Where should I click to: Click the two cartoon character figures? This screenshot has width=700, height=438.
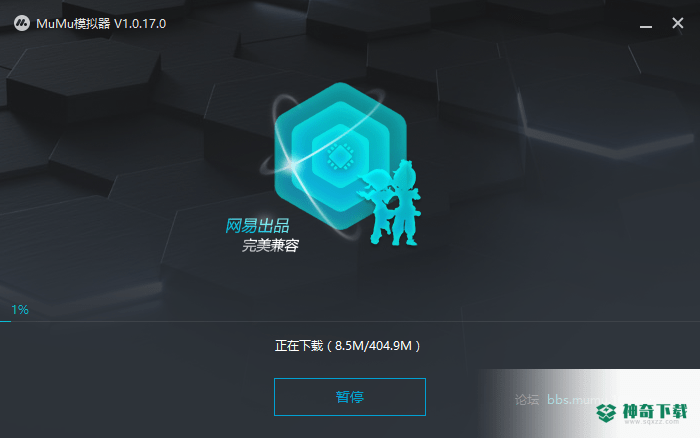[389, 203]
